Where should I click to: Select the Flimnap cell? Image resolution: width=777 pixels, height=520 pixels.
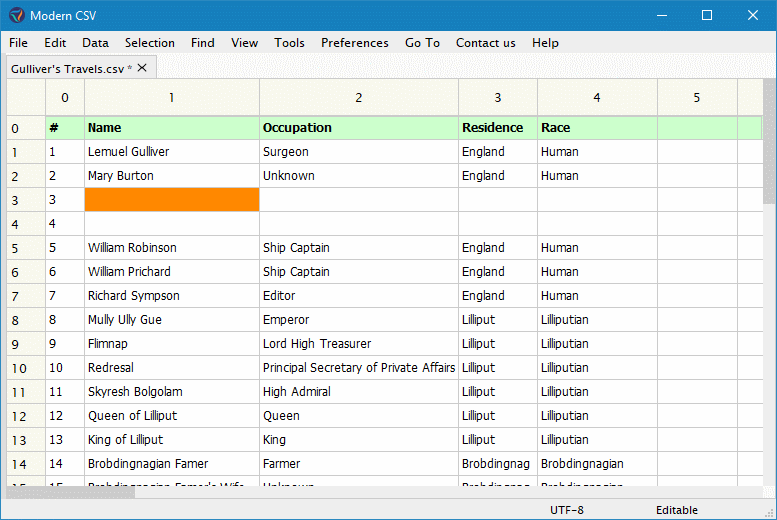click(x=171, y=344)
